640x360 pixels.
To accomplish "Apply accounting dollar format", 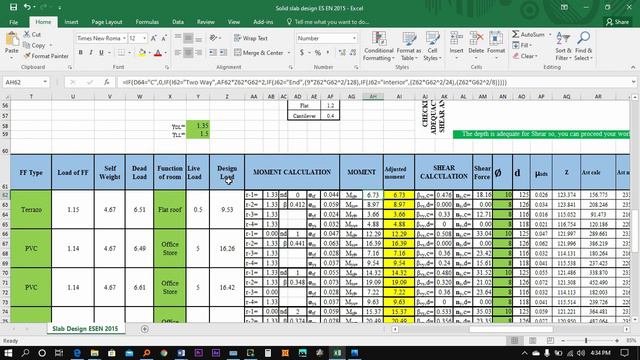I will (x=302, y=53).
